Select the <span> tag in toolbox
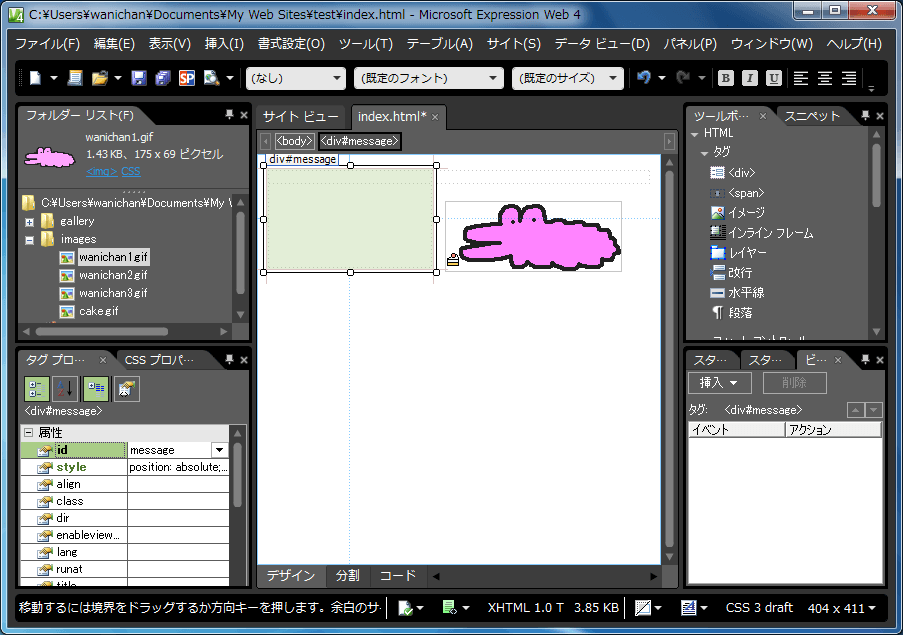The height and width of the screenshot is (635, 903). [737, 193]
